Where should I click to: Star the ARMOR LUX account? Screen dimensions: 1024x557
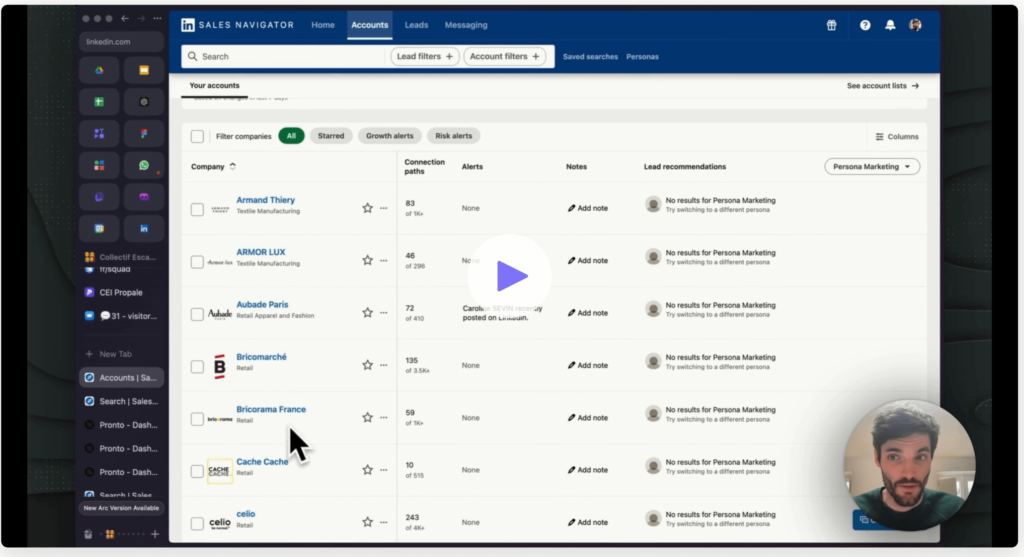[x=368, y=261]
